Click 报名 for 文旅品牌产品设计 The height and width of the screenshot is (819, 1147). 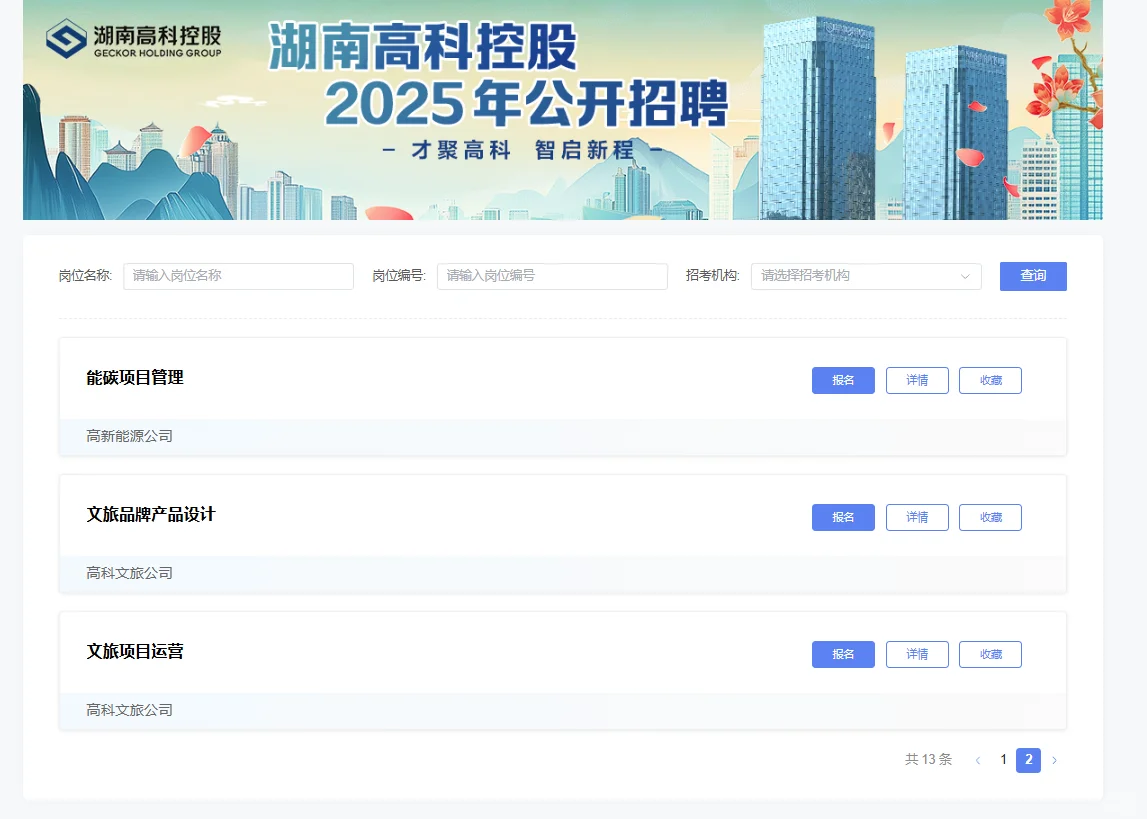tap(843, 517)
